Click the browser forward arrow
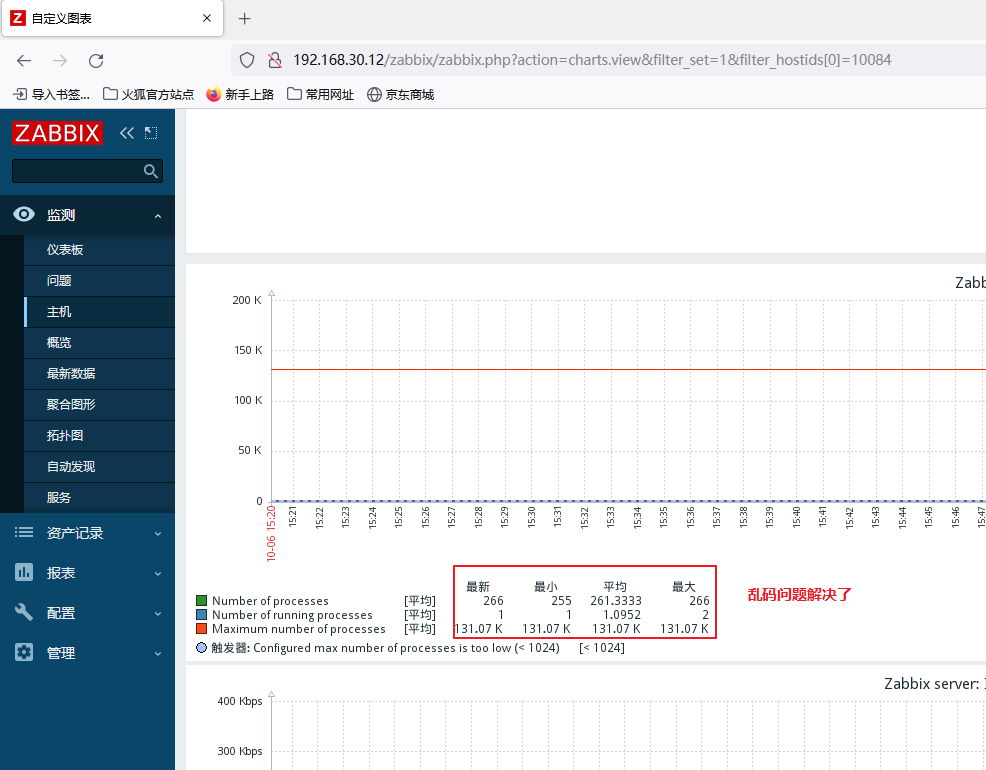Image resolution: width=986 pixels, height=770 pixels. click(x=60, y=60)
